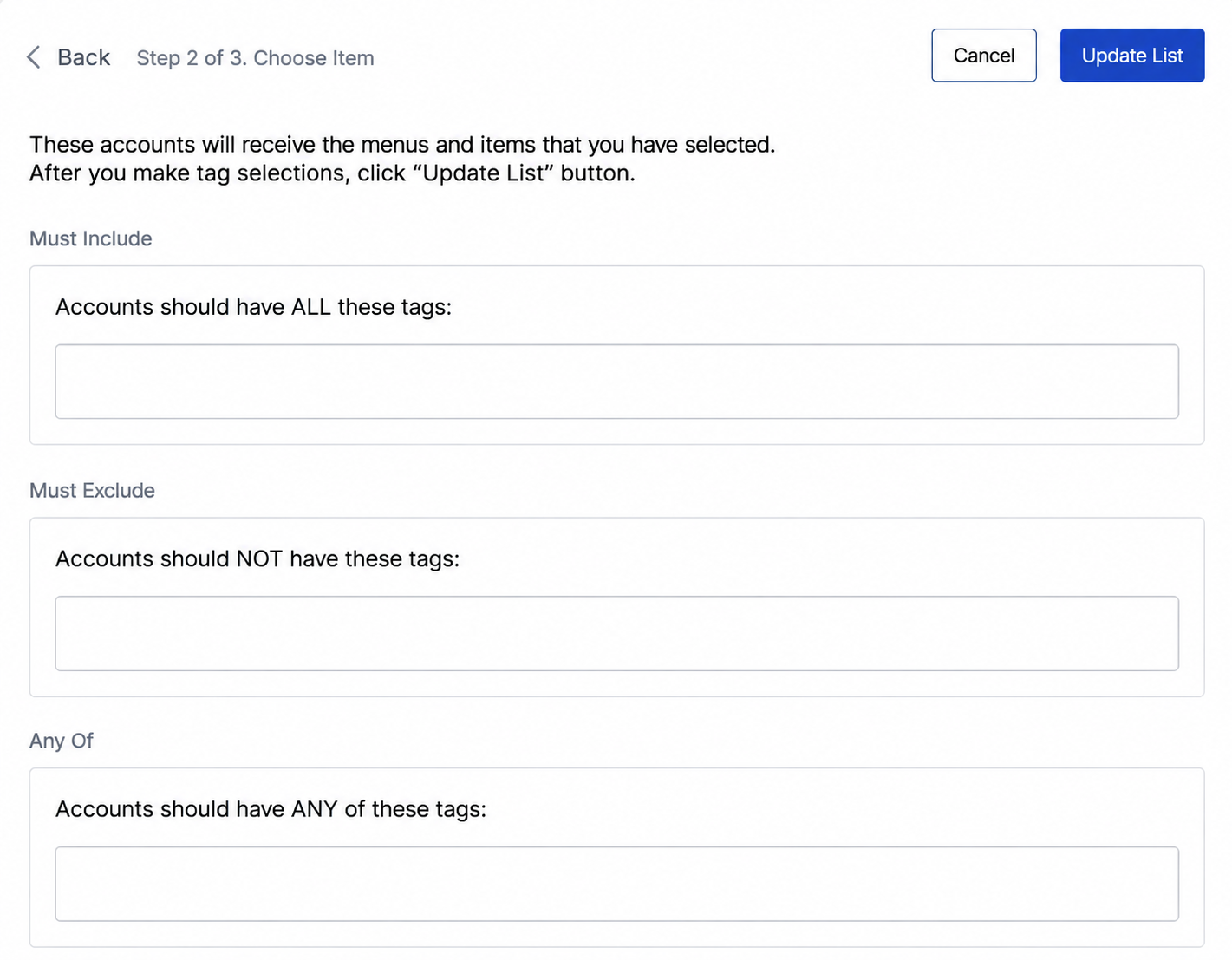Click 'Accounts should have ALL these tags:' label
The width and height of the screenshot is (1232, 960).
coord(253,307)
